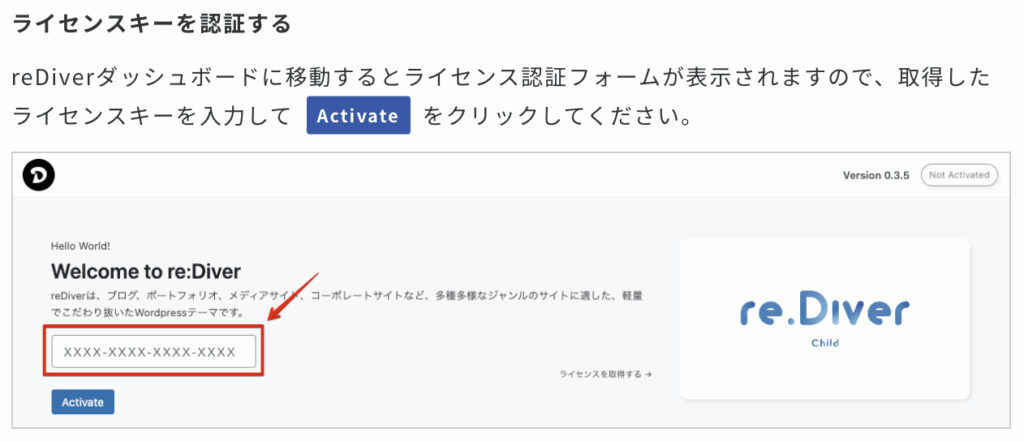Click the white dashboard header bar
The height and width of the screenshot is (441, 1024).
tap(512, 175)
